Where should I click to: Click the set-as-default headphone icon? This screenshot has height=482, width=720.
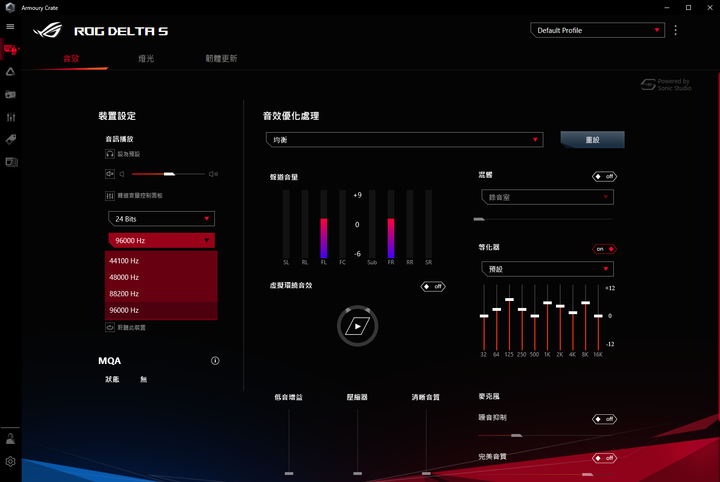(x=110, y=154)
